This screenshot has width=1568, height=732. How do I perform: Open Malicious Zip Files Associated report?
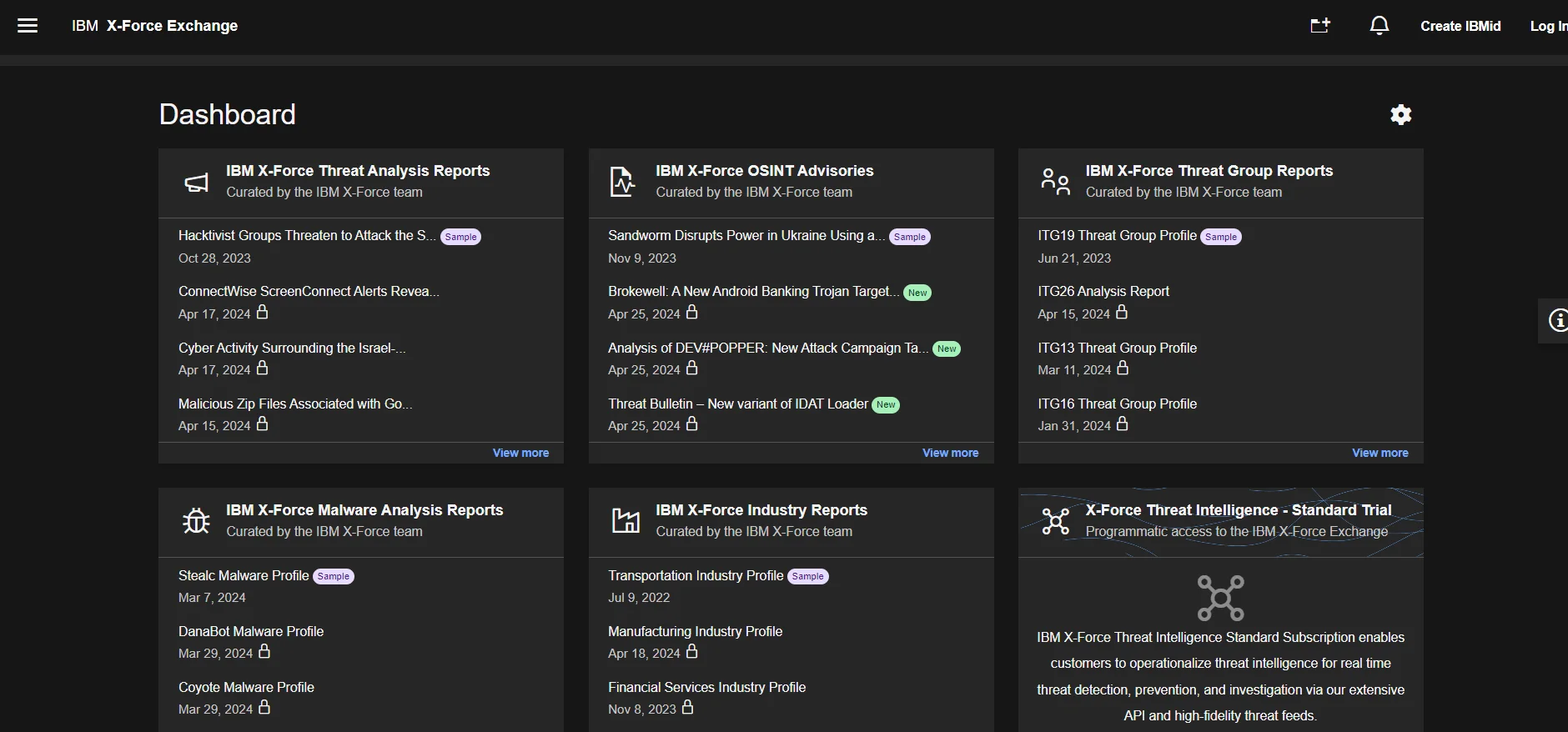[295, 404]
